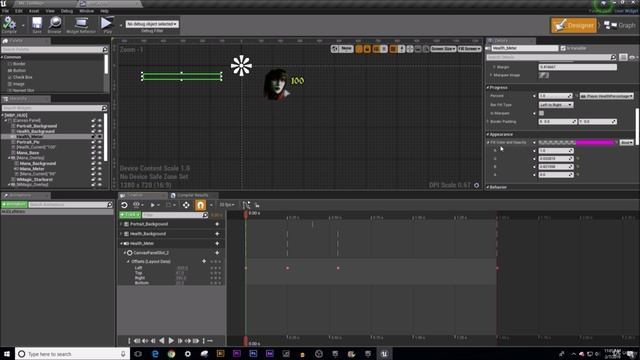Collapse the Mana_Overlay hierarchy node
Screen dimensions: 640x360
point(9,158)
